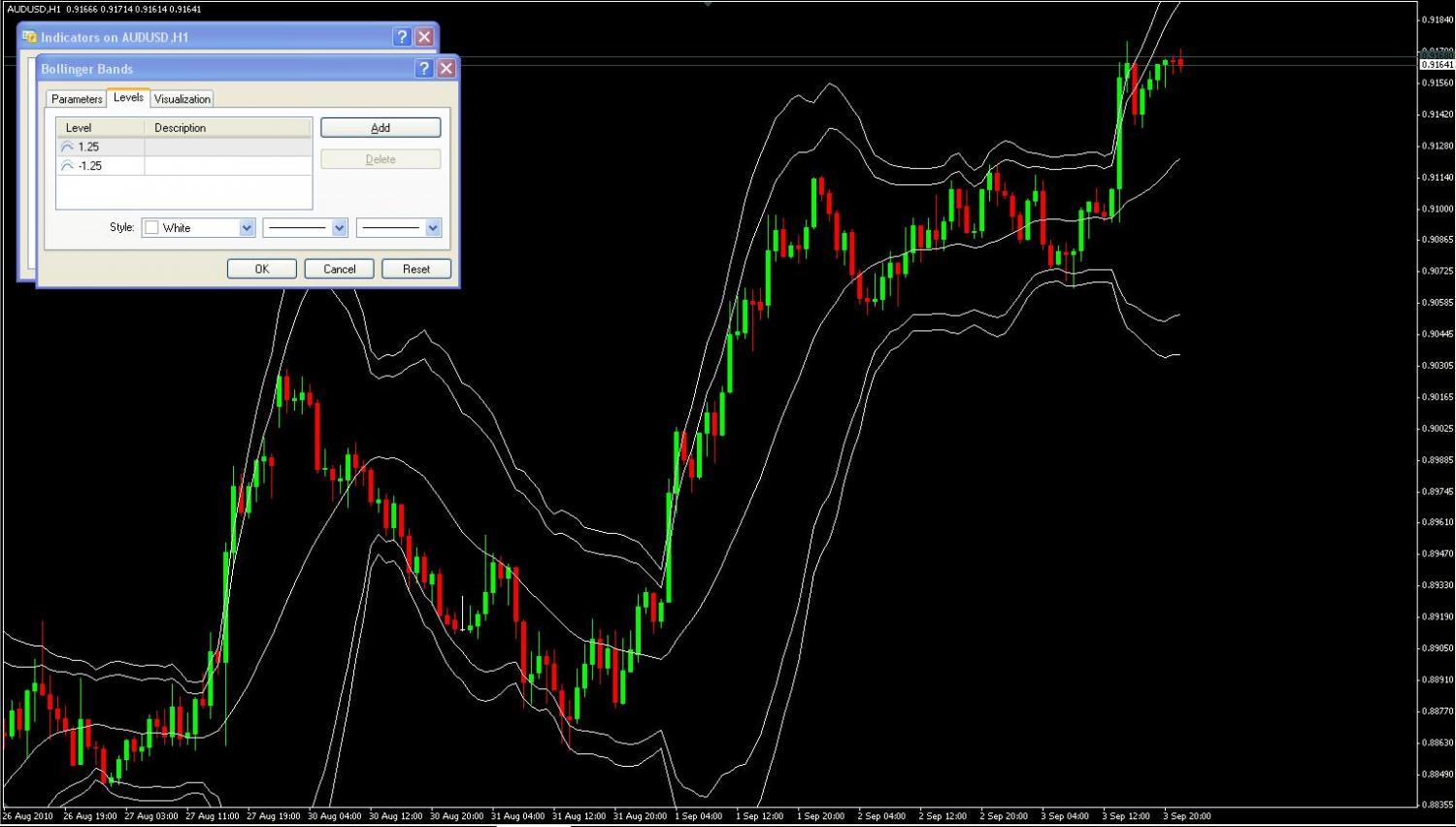Click the Add level button
The height and width of the screenshot is (827, 1456).
click(x=381, y=127)
